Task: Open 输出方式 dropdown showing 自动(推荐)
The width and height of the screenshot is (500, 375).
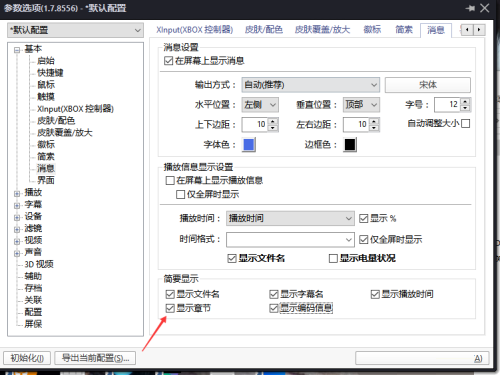Action: tap(311, 85)
